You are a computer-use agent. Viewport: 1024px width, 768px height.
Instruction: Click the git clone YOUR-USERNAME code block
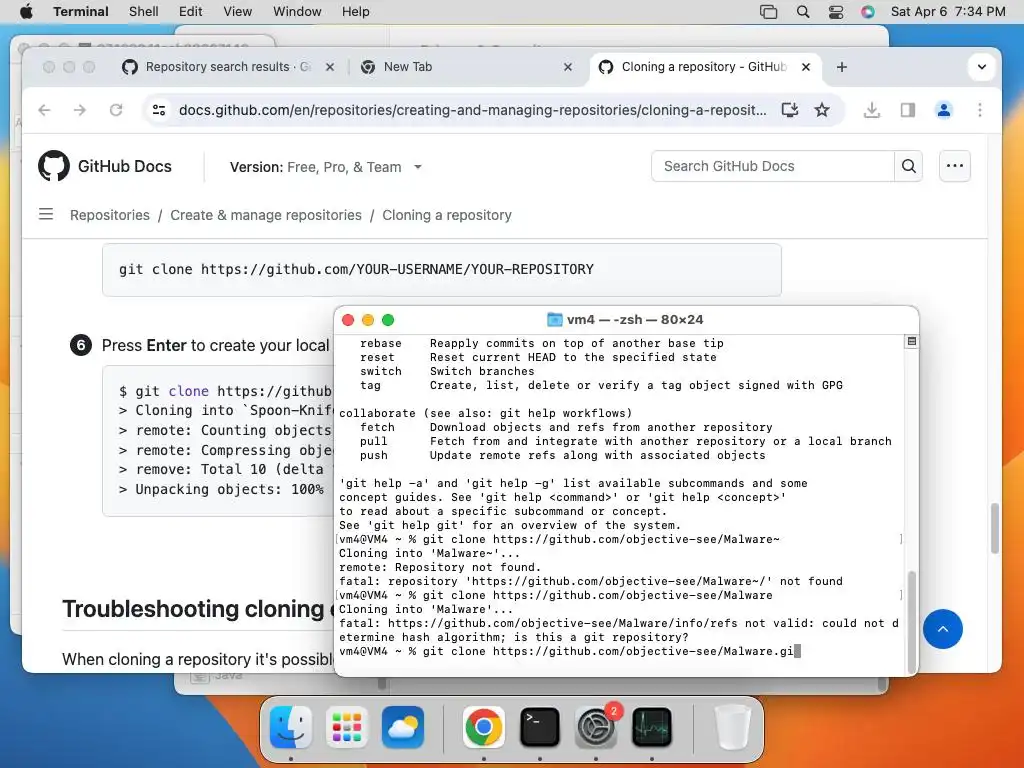point(441,270)
